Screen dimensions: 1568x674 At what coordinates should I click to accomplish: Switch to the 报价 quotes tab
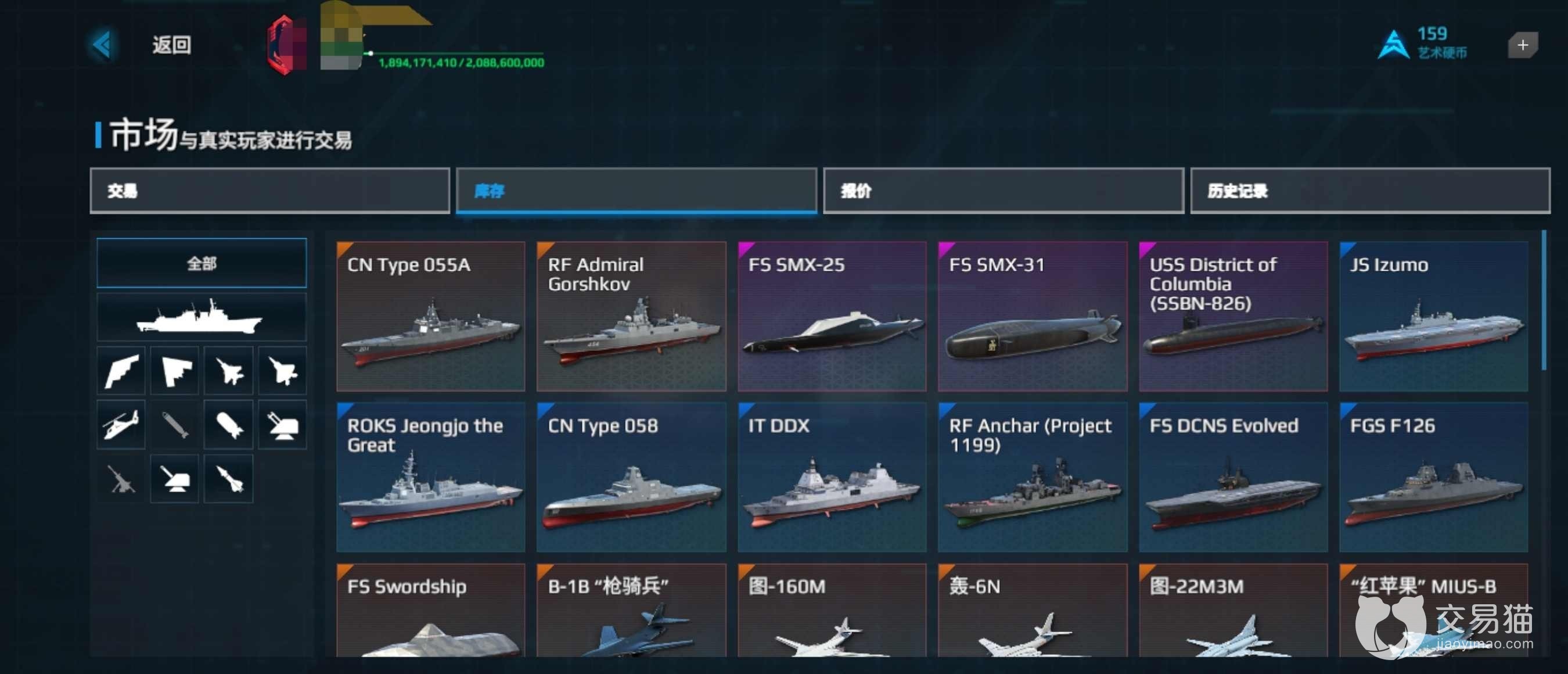[x=1003, y=191]
